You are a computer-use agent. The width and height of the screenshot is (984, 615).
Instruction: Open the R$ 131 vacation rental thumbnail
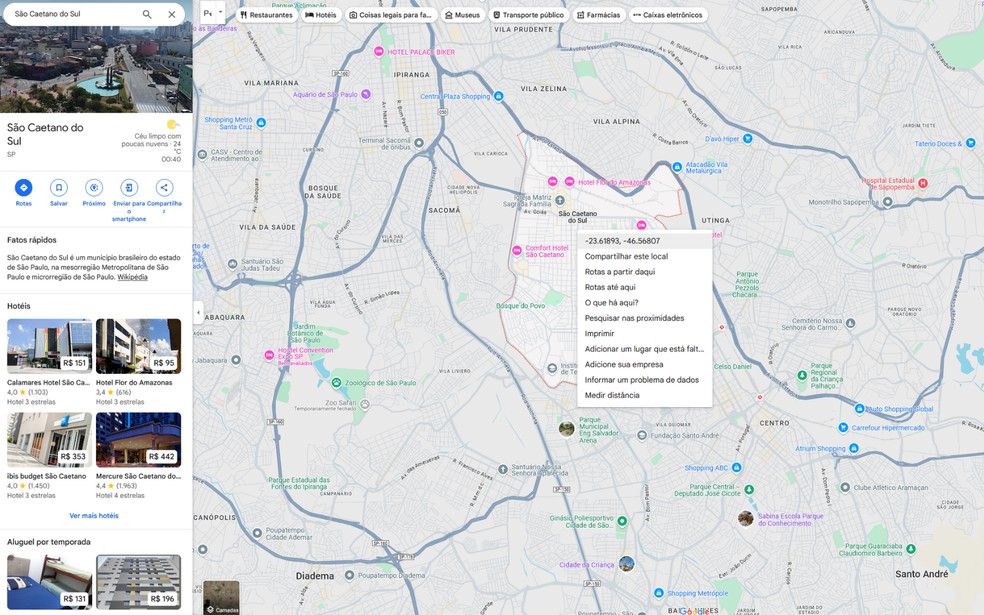(x=50, y=582)
